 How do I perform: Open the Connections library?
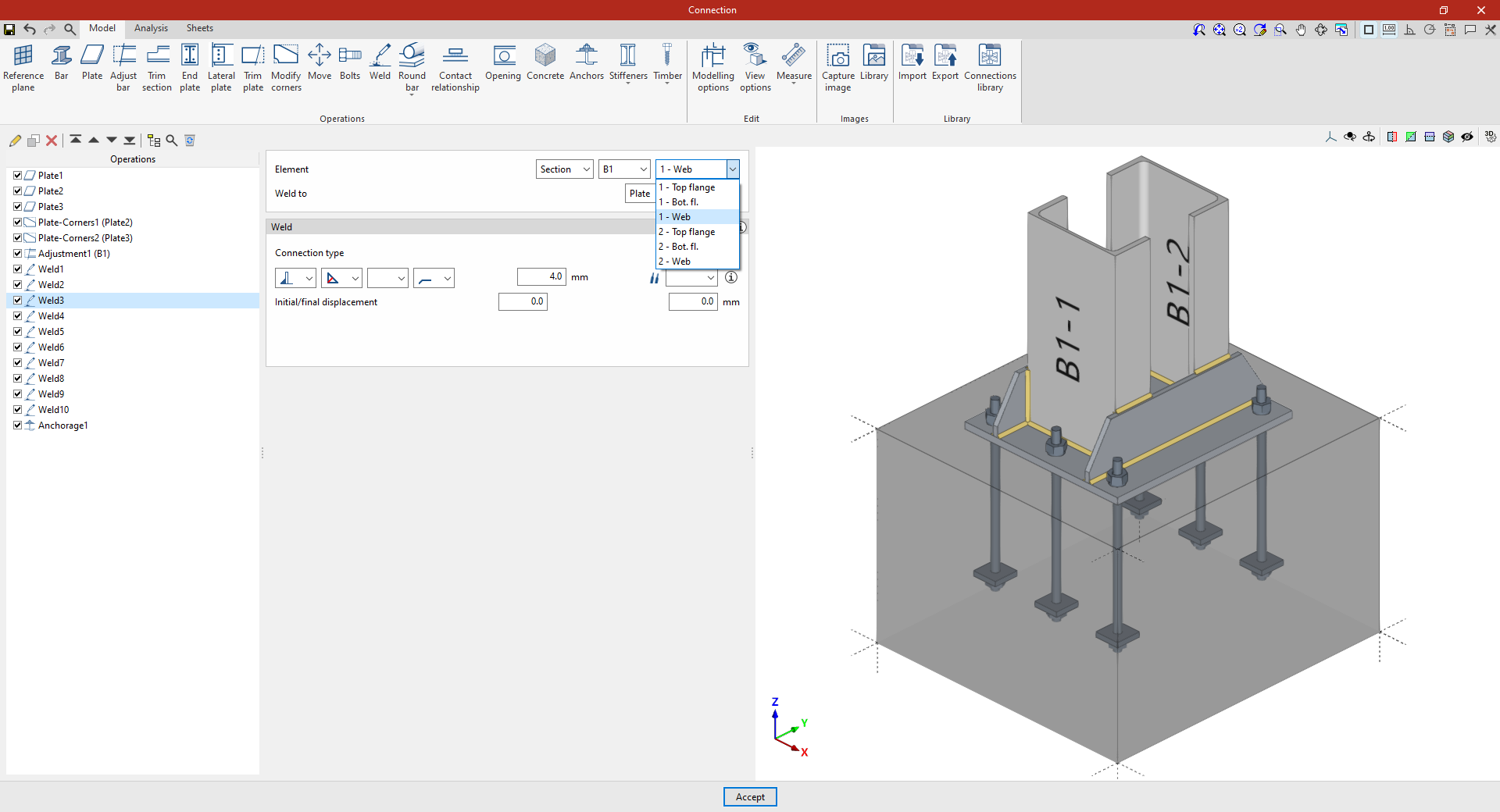[x=990, y=67]
